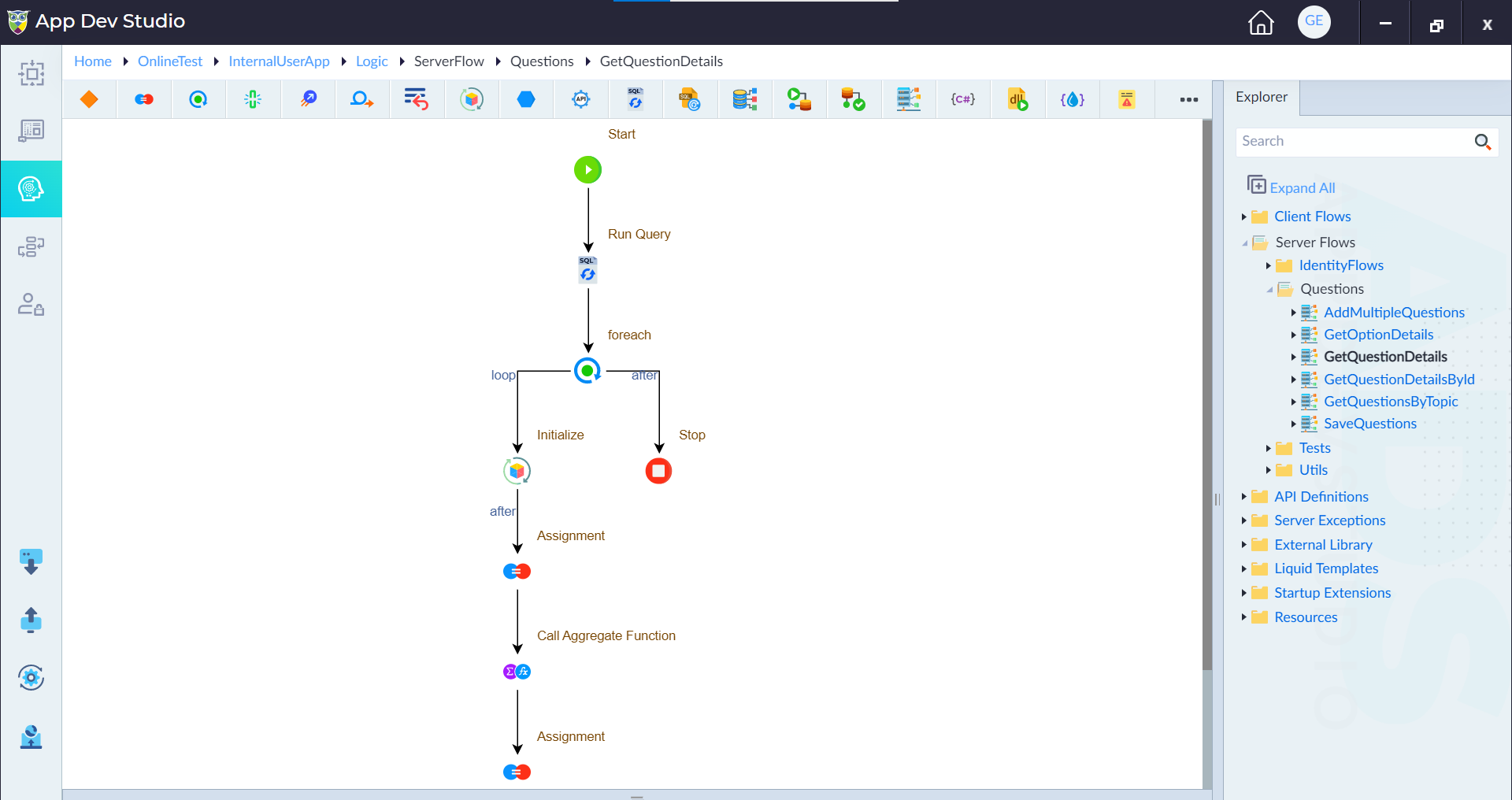The image size is (1512, 800).
Task: Choose the API call toolbar icon
Action: point(581,99)
